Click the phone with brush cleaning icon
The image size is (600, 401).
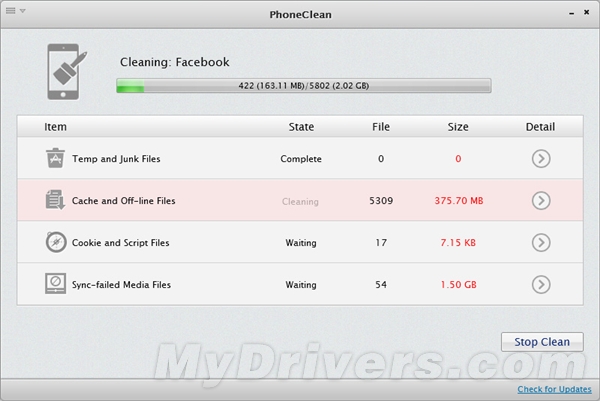point(67,72)
